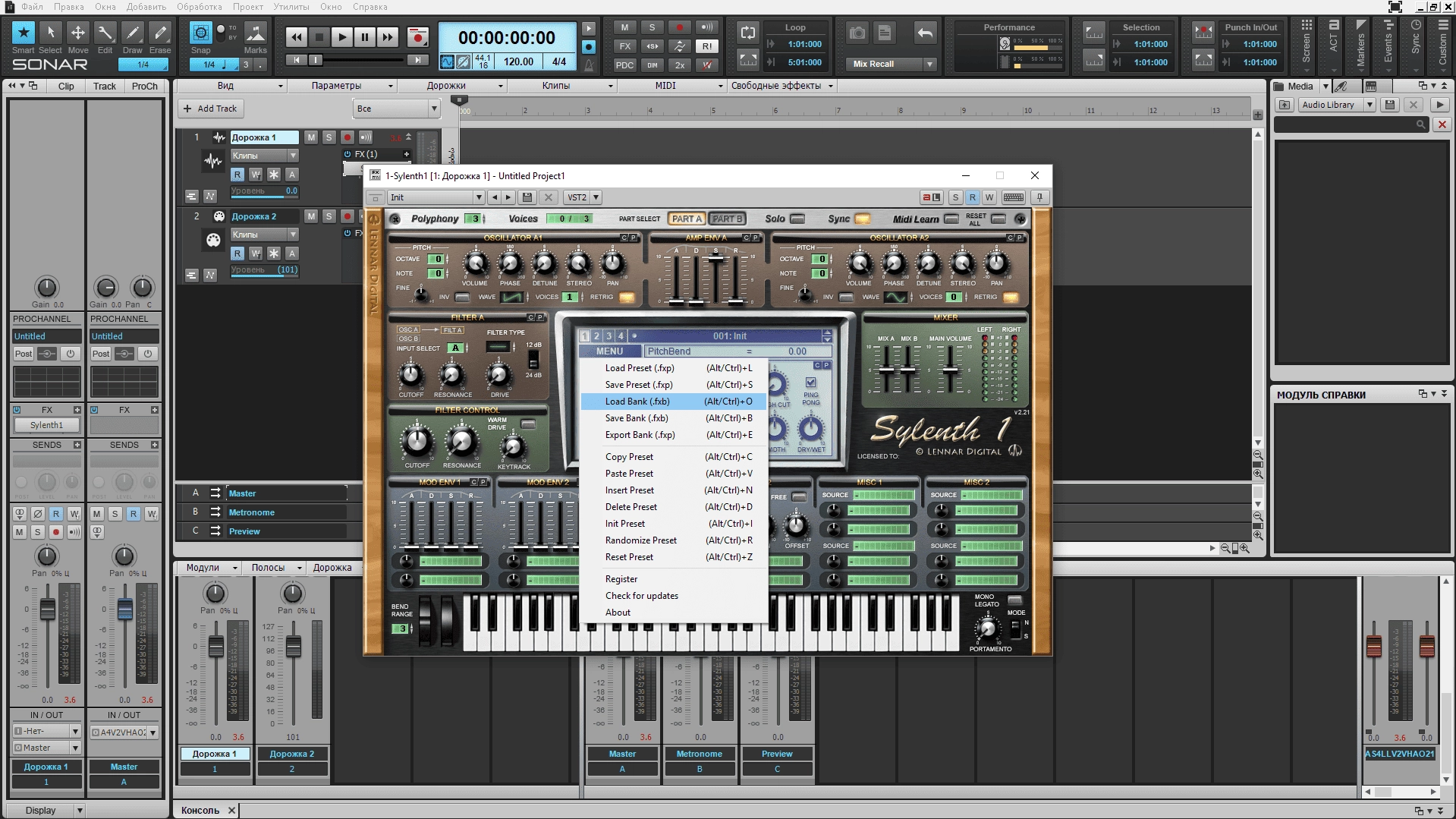Open the Display dropdown at bottom

pyautogui.click(x=46, y=810)
